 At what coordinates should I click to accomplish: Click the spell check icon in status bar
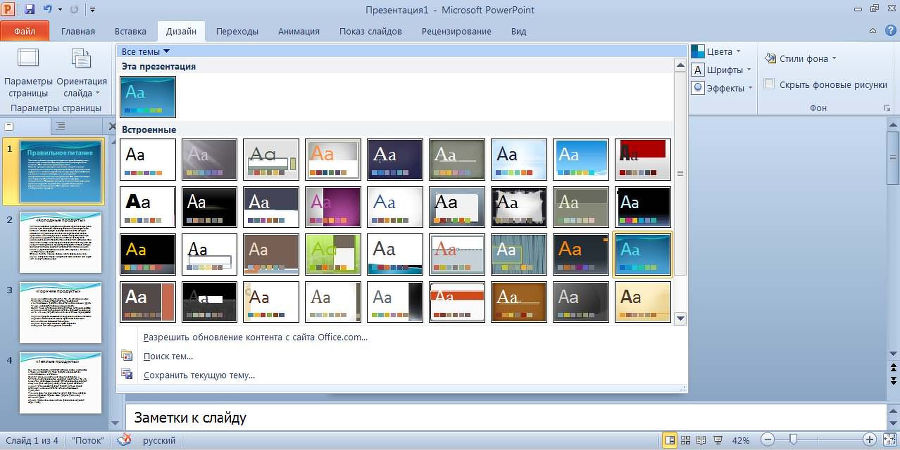point(125,440)
